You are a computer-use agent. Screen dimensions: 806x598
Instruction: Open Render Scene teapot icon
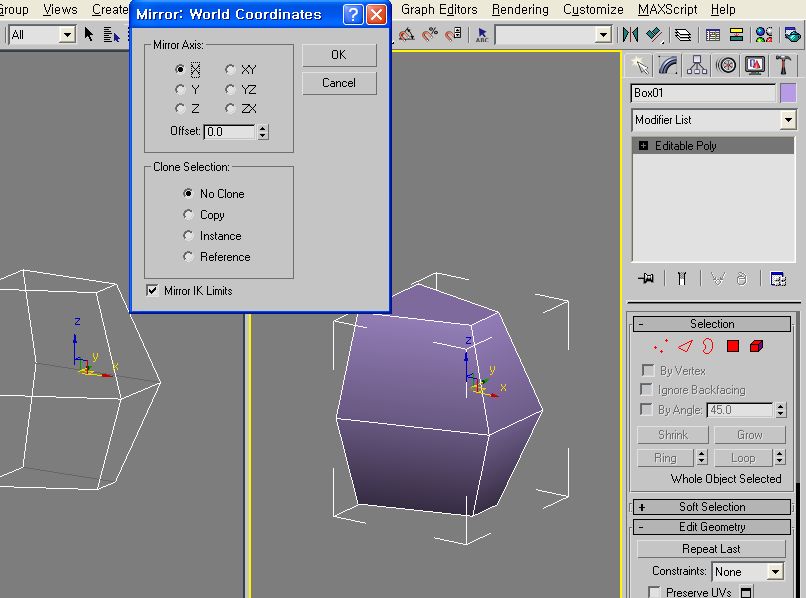792,34
